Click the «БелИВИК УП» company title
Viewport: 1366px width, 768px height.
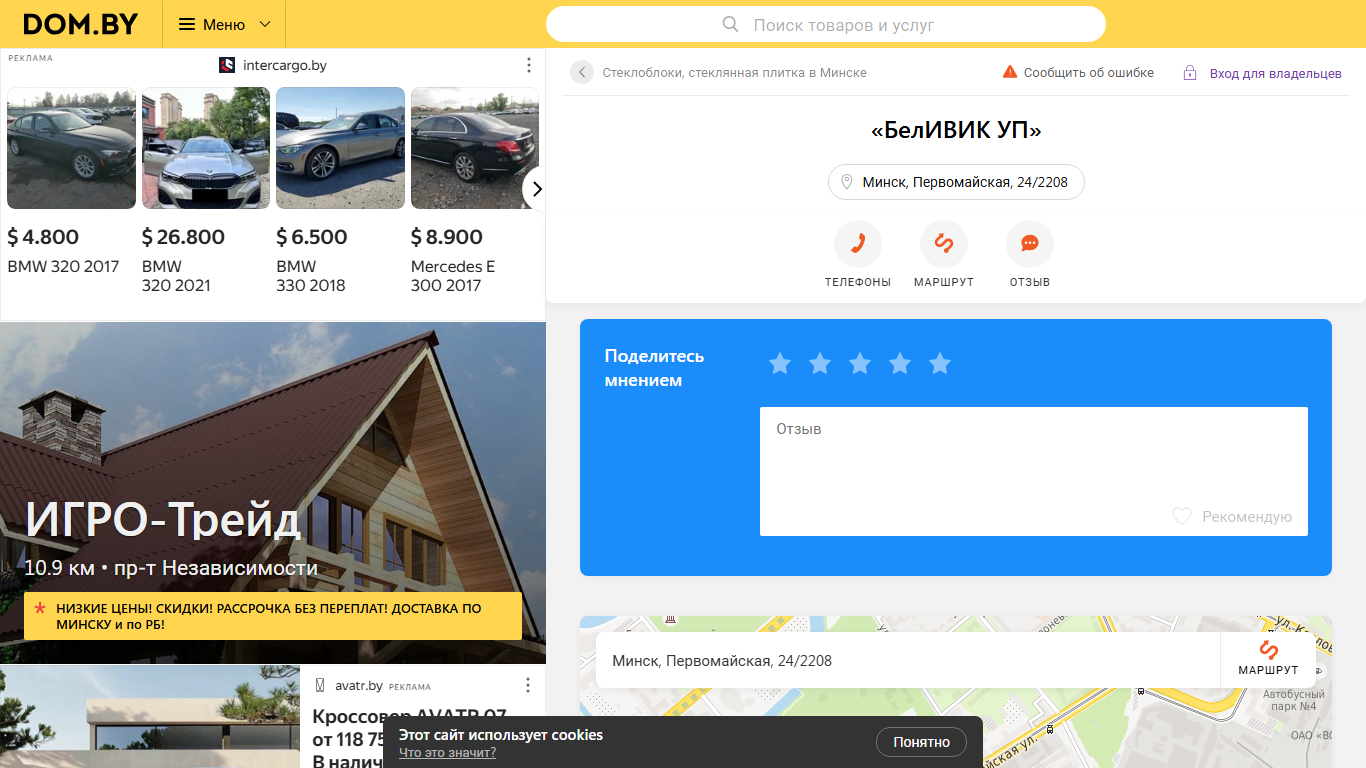[x=956, y=131]
